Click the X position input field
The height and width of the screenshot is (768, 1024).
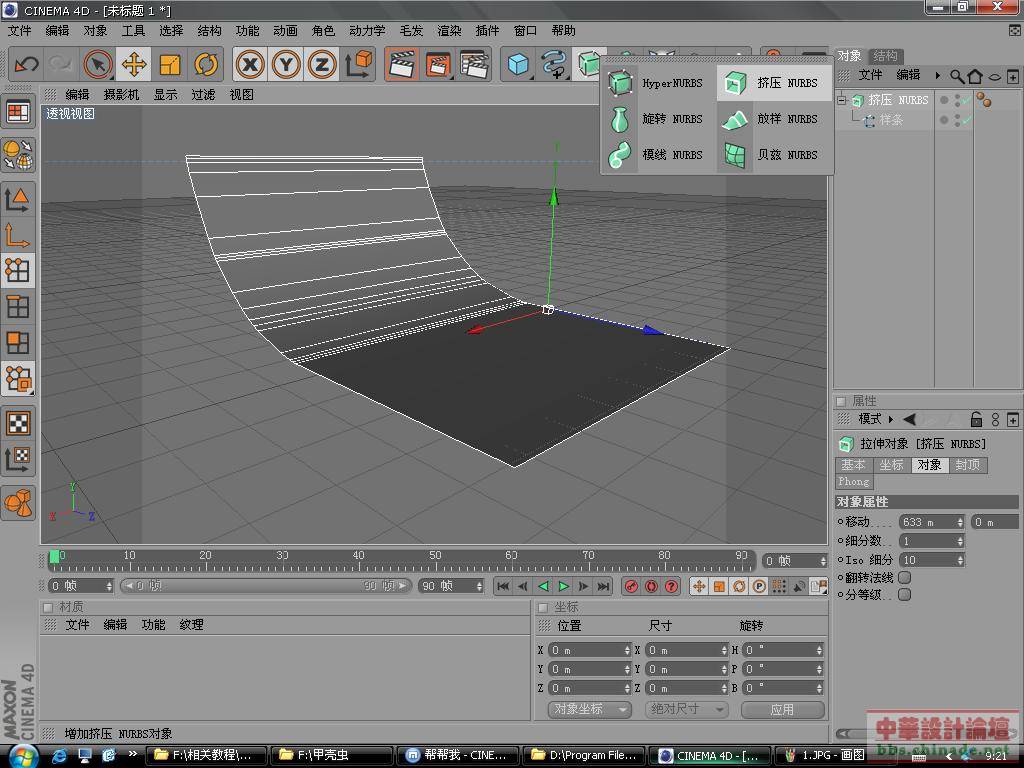(589, 650)
